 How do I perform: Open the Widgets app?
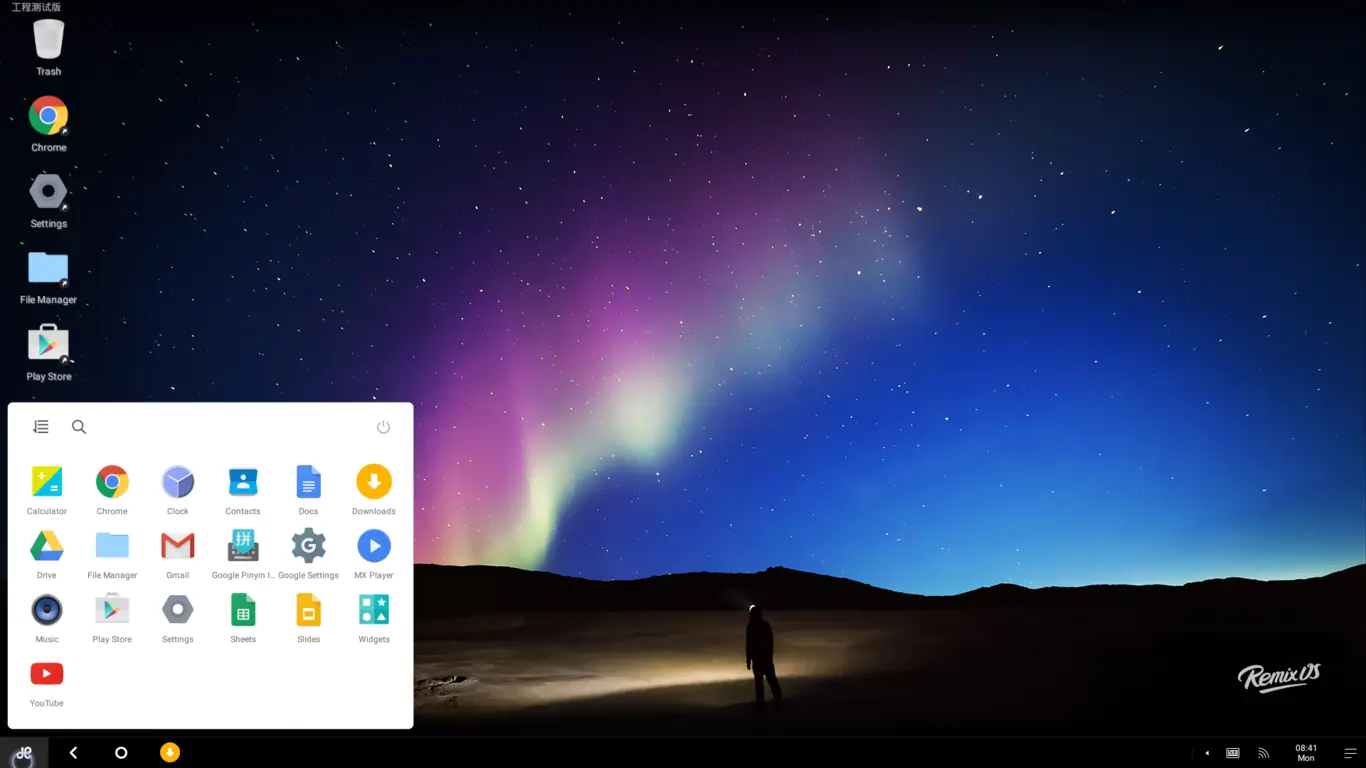click(x=374, y=618)
